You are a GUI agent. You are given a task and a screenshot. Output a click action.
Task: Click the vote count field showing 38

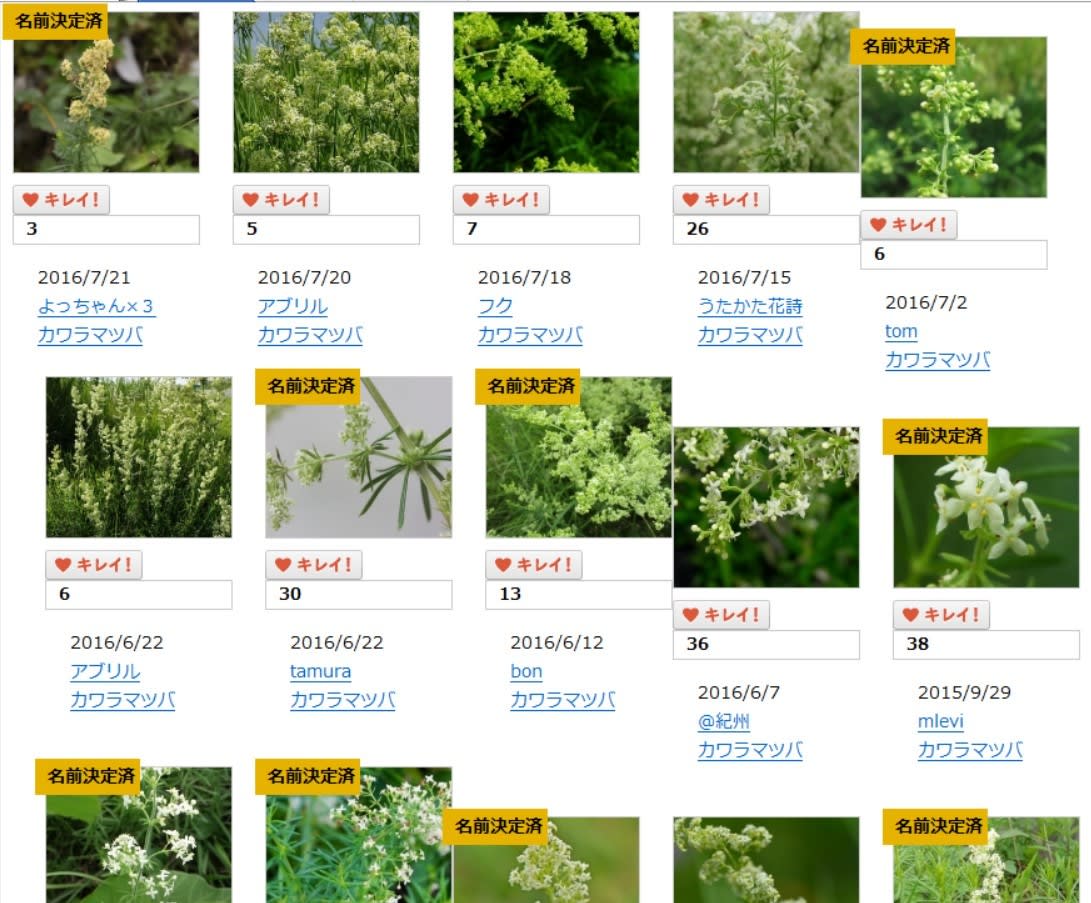coord(986,644)
